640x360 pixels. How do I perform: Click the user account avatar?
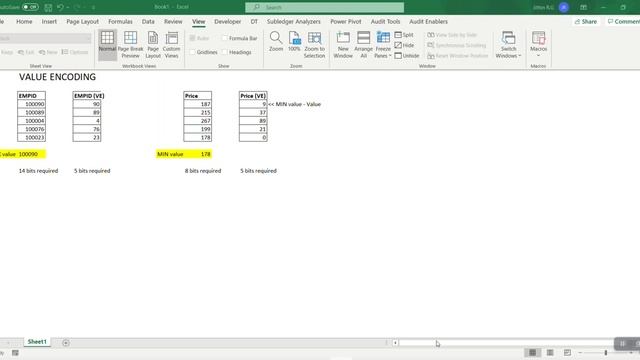[x=564, y=7]
